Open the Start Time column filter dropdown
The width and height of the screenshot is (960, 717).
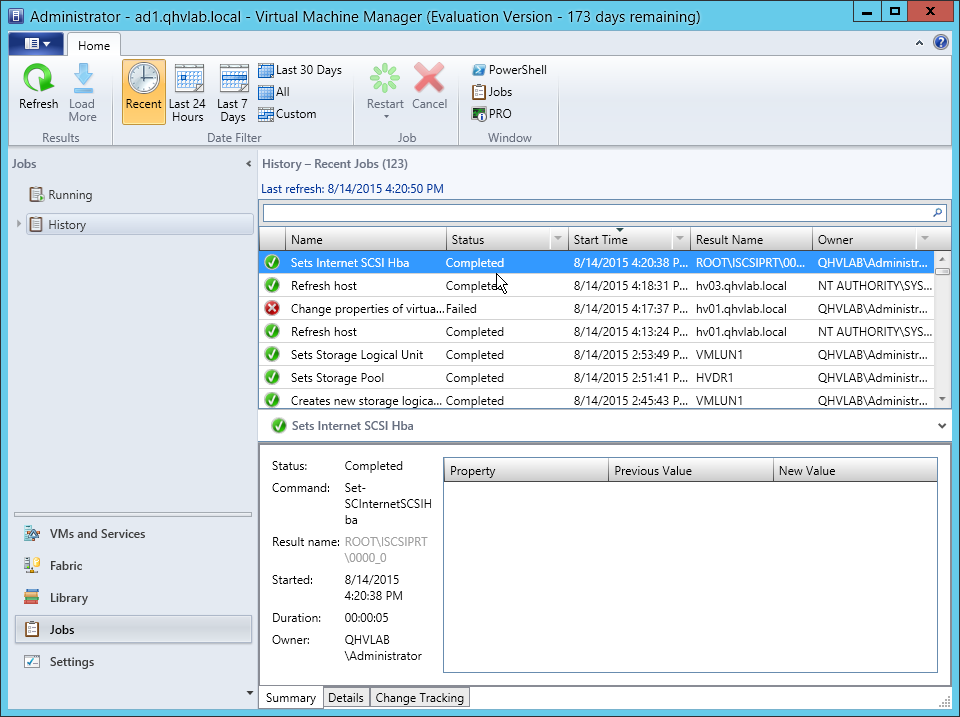[x=679, y=239]
